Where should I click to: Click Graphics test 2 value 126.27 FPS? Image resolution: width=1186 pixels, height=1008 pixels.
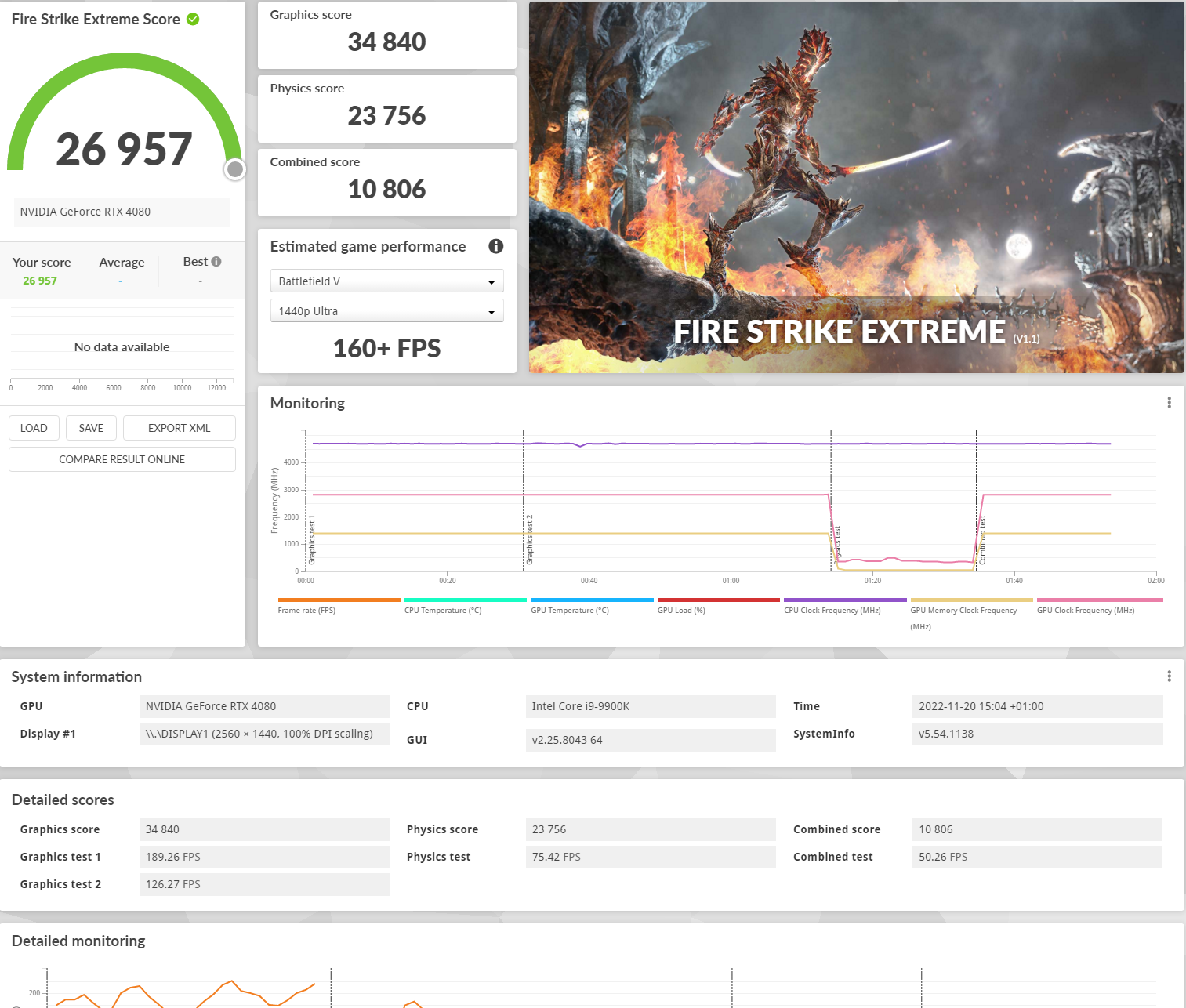pos(264,884)
